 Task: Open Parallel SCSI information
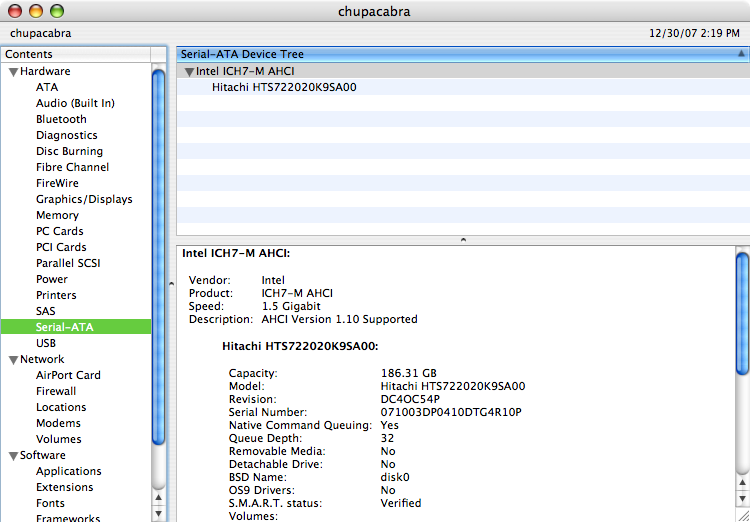tap(68, 263)
